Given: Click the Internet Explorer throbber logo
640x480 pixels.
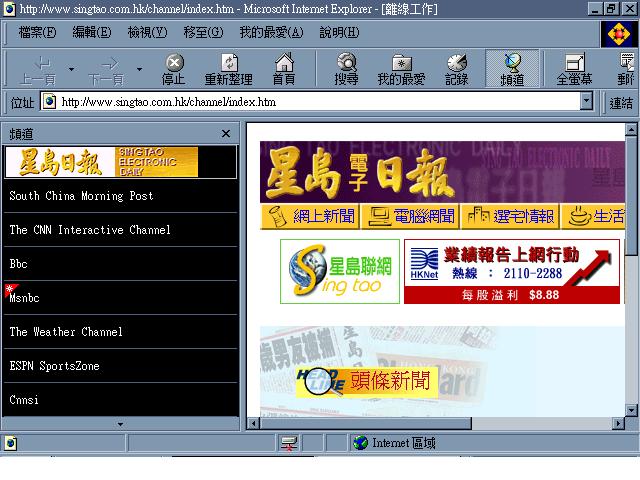Looking at the screenshot, I should pyautogui.click(x=618, y=34).
